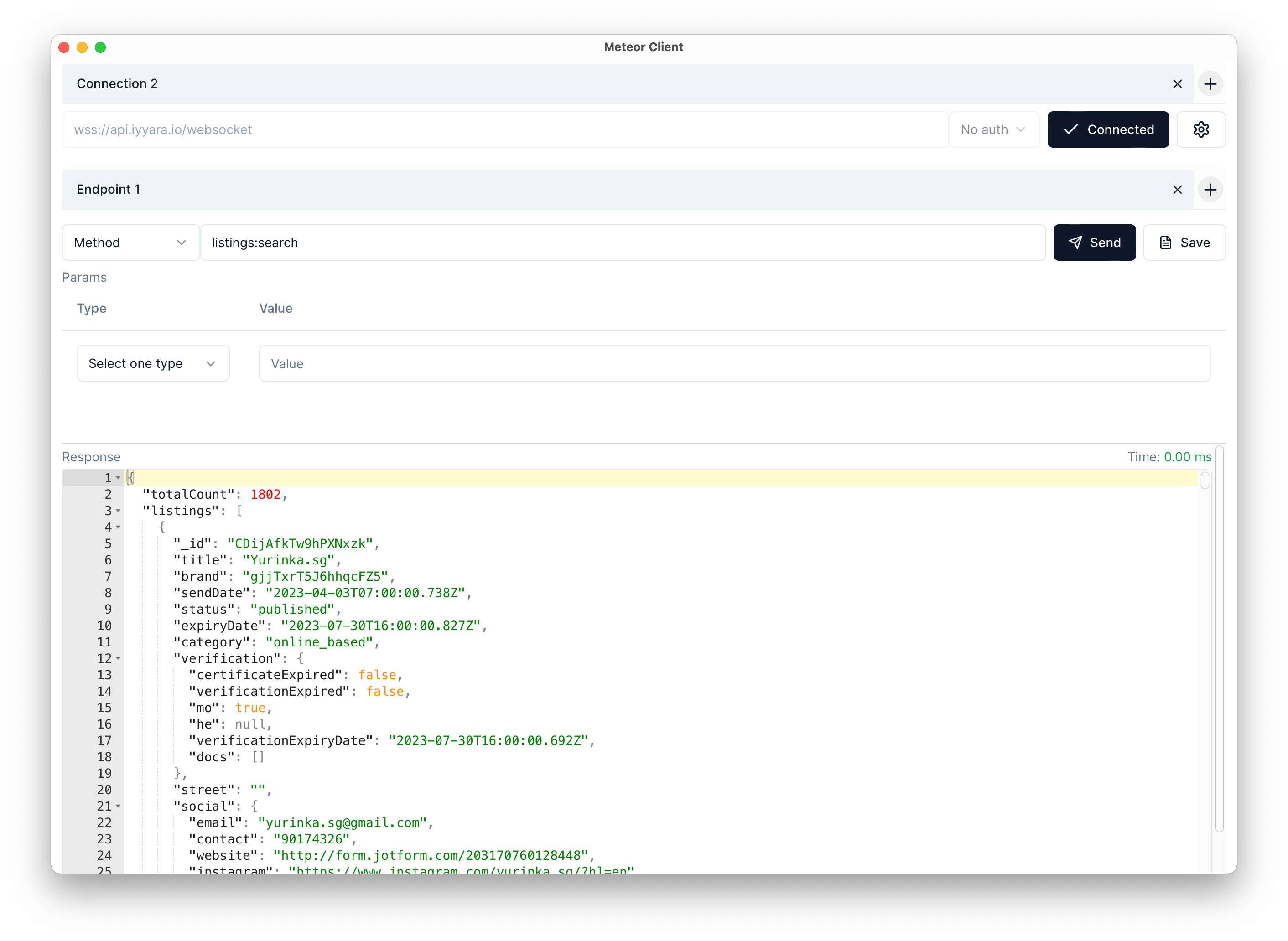Click the close icon on Connection 2

pos(1178,83)
